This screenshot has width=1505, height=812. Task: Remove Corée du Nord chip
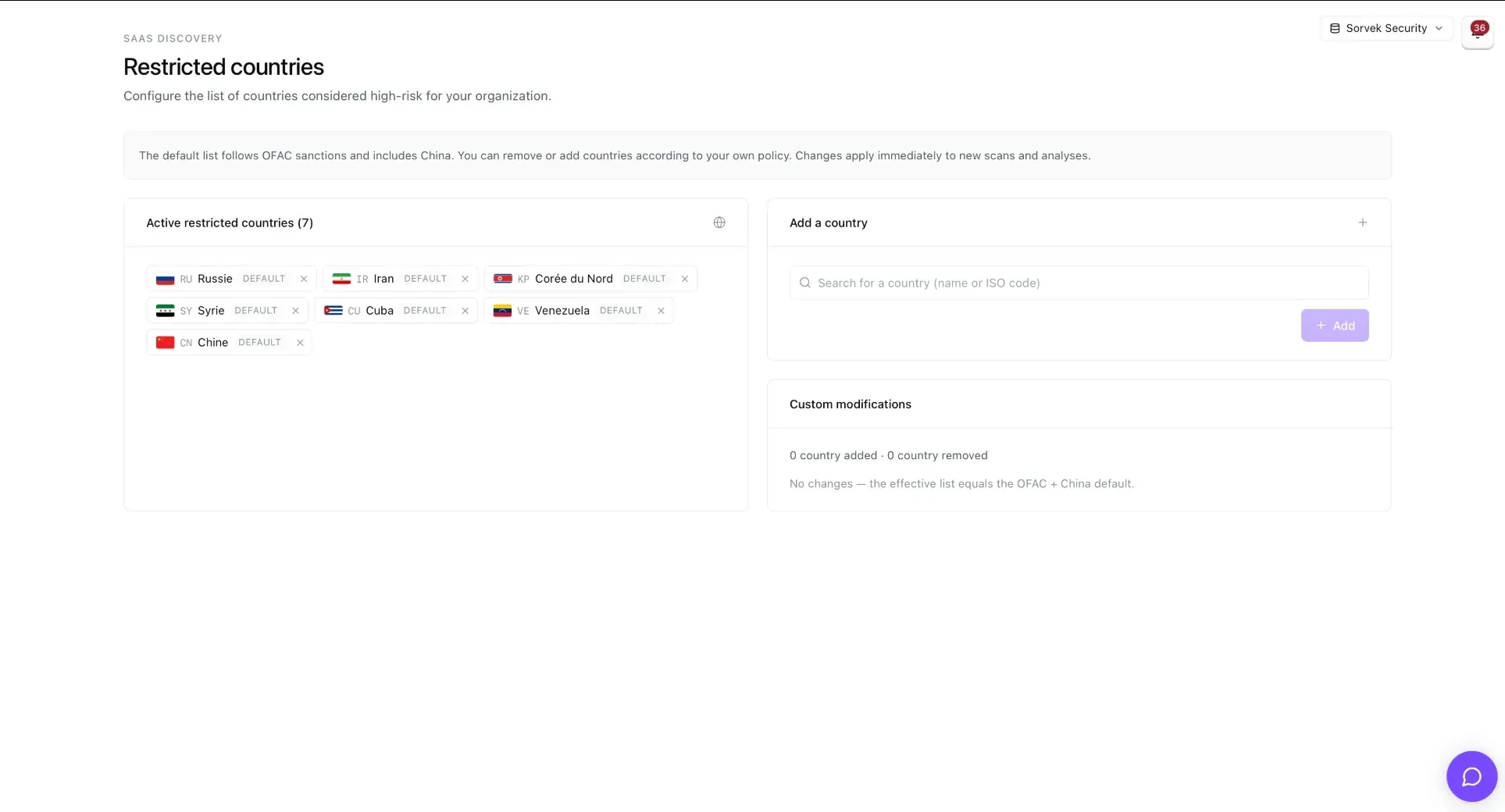[684, 279]
